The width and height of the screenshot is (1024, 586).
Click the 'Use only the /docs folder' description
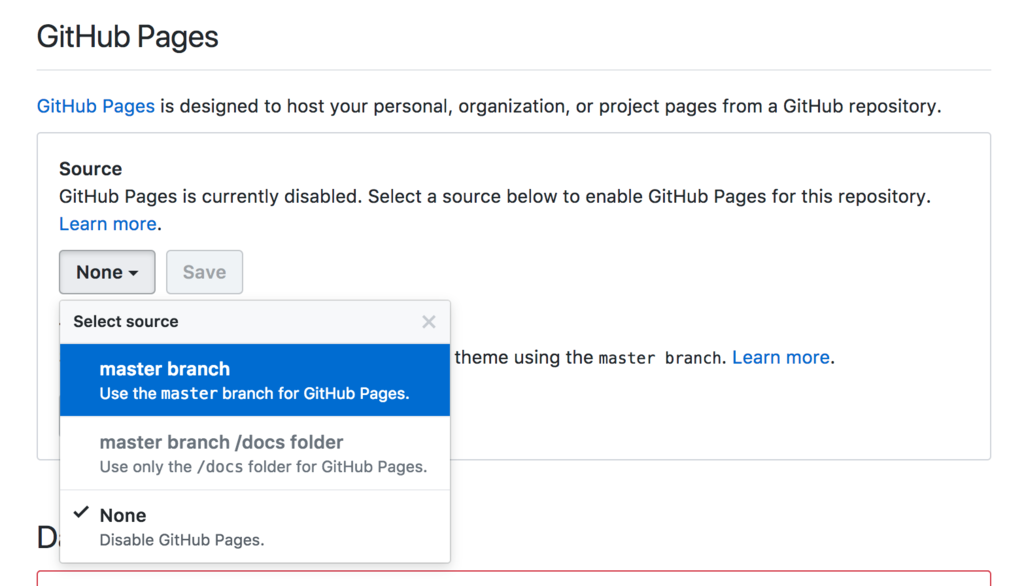(x=263, y=467)
